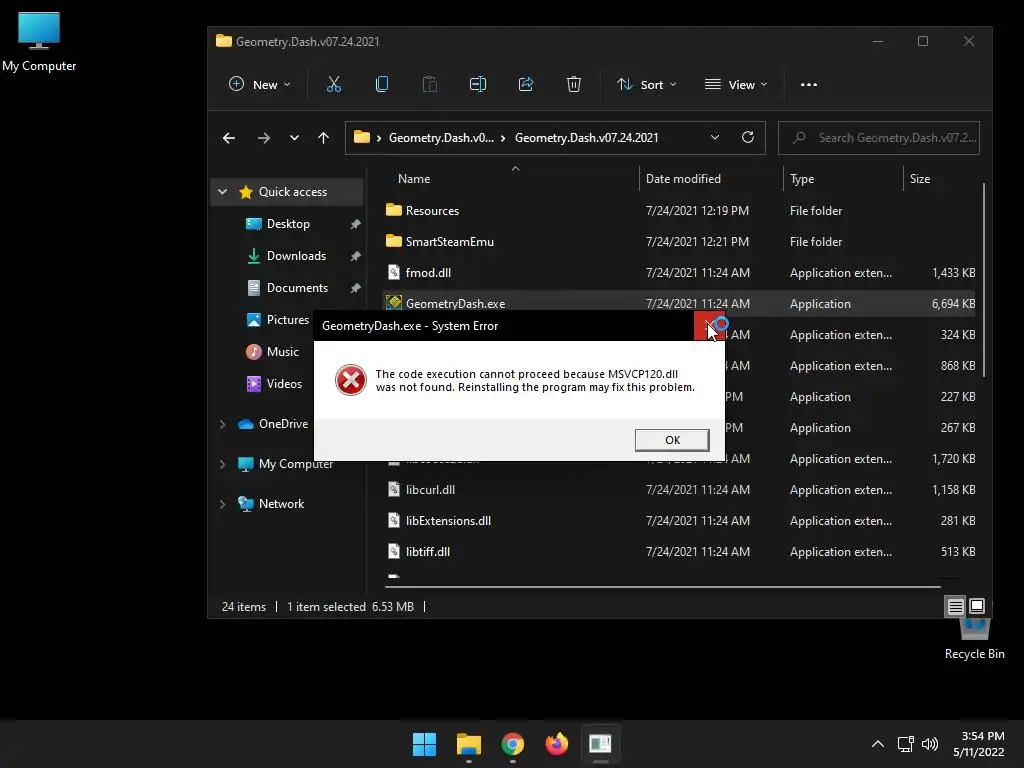Image resolution: width=1024 pixels, height=768 pixels.
Task: Show hidden tray icons chevron
Action: pos(878,744)
